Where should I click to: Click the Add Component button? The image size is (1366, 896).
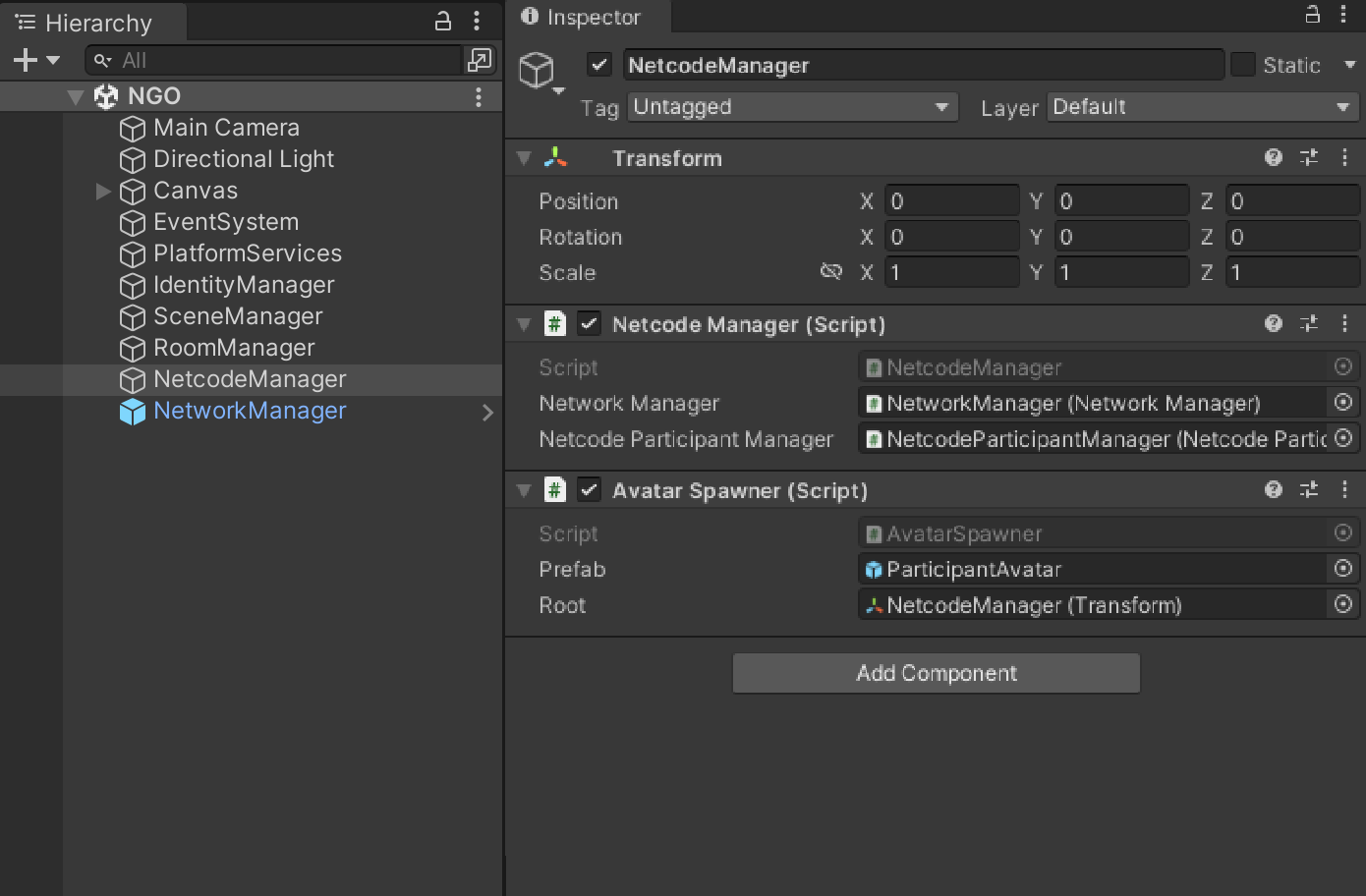[x=936, y=673]
